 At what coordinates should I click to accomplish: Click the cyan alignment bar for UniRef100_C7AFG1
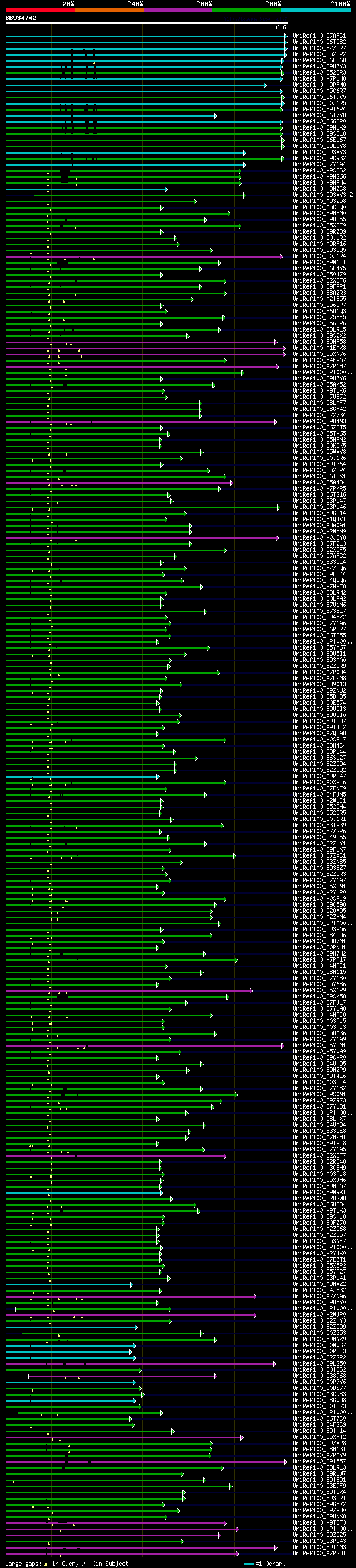pos(146,36)
